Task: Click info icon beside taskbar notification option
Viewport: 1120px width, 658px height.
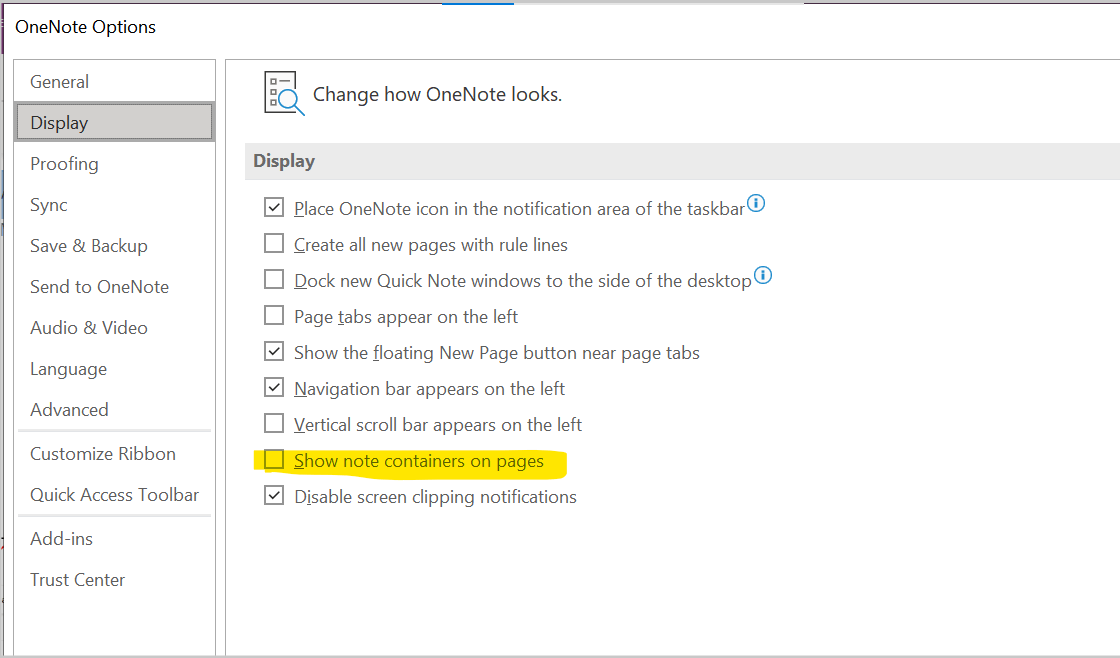Action: pyautogui.click(x=757, y=203)
